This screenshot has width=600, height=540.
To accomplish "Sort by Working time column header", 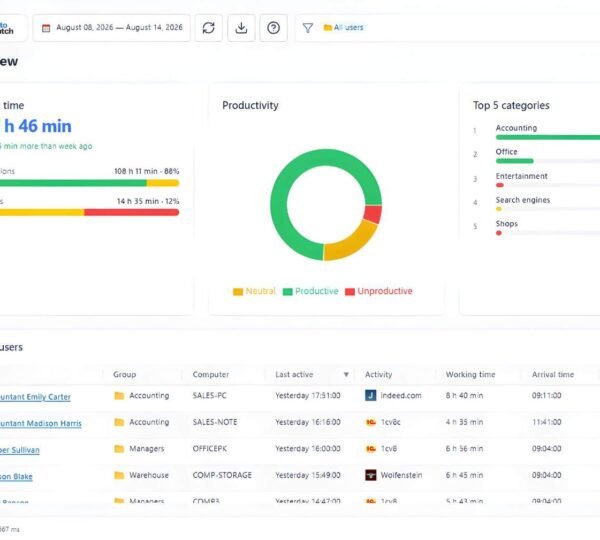I will pyautogui.click(x=470, y=374).
